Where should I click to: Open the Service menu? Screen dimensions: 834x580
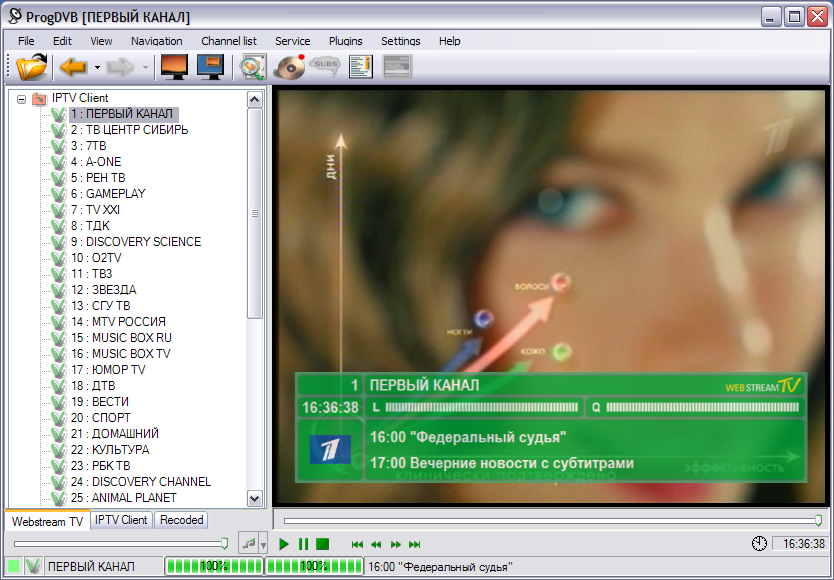click(293, 41)
